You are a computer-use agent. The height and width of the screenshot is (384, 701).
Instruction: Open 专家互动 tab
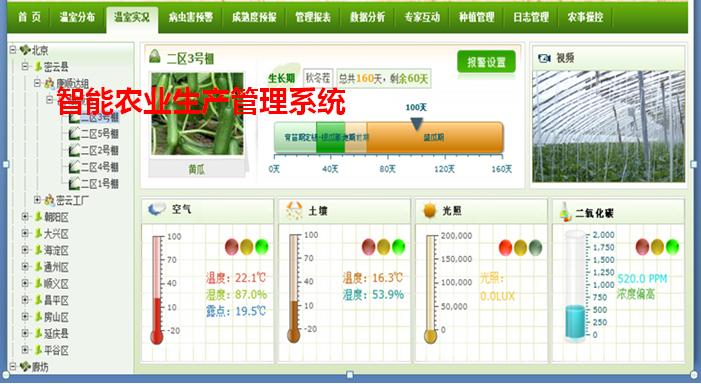point(422,17)
